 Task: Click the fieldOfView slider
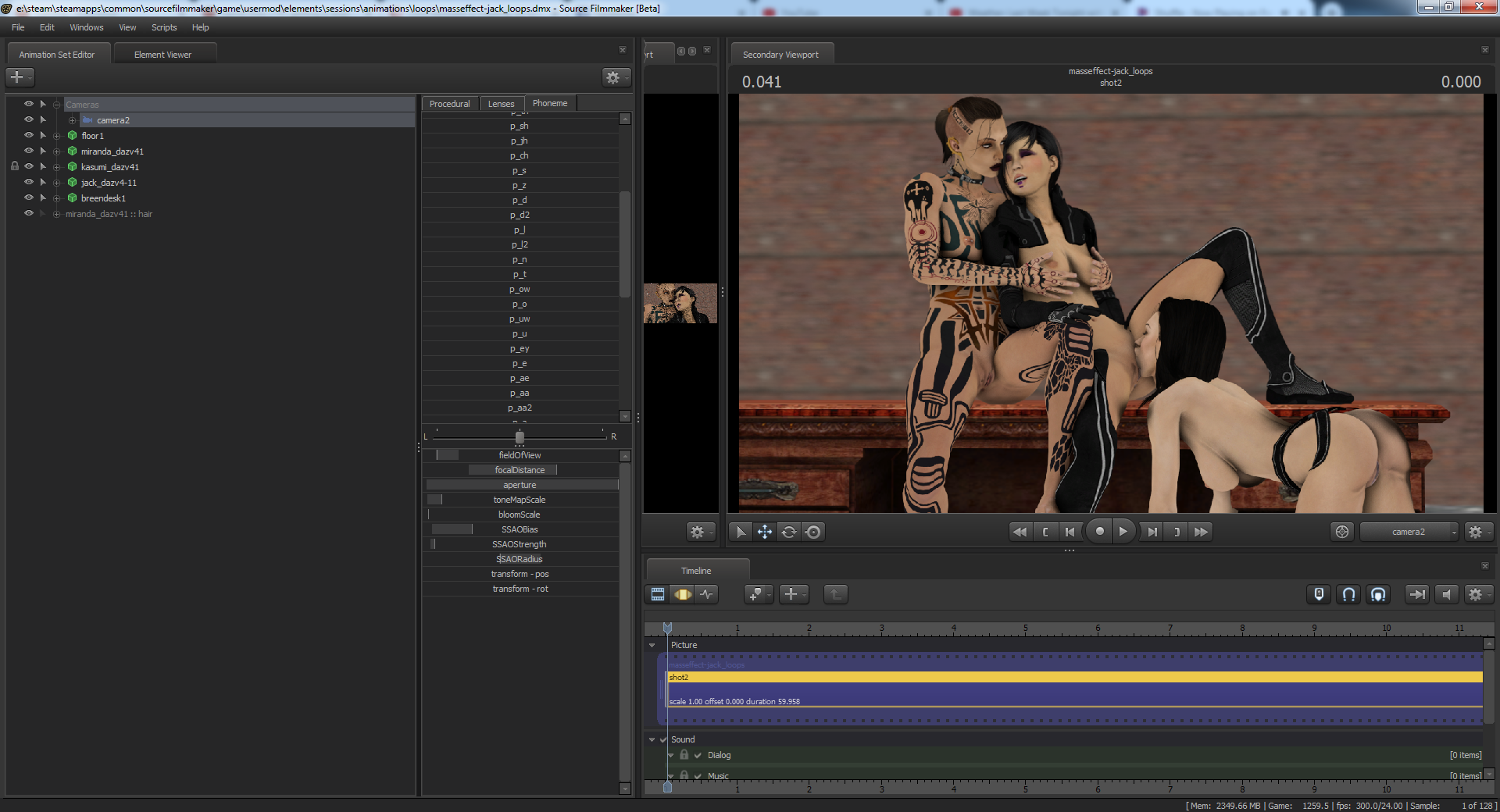pos(520,455)
